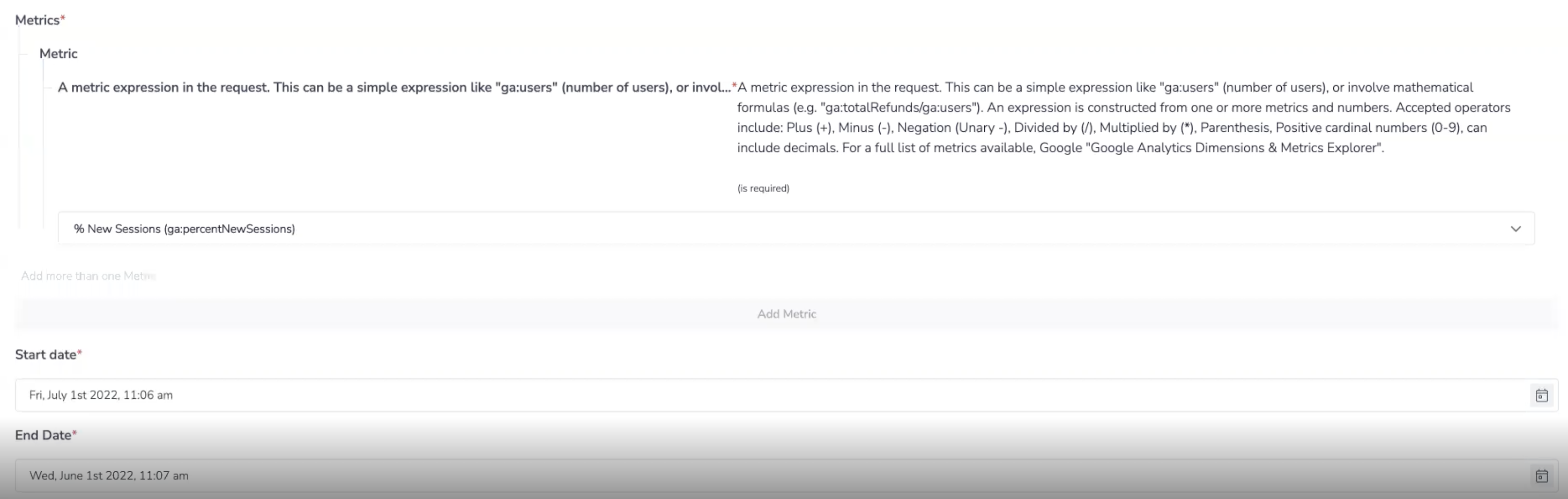Click inside the Start date input field
1568x499 pixels.
(x=244, y=395)
